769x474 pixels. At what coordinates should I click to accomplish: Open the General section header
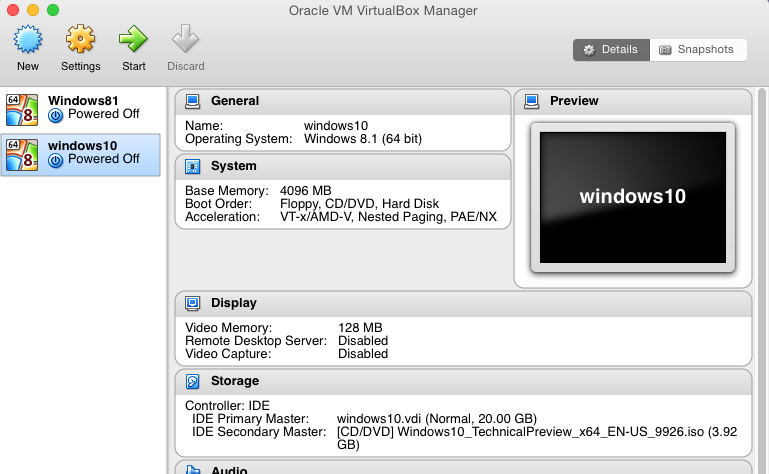pyautogui.click(x=235, y=101)
